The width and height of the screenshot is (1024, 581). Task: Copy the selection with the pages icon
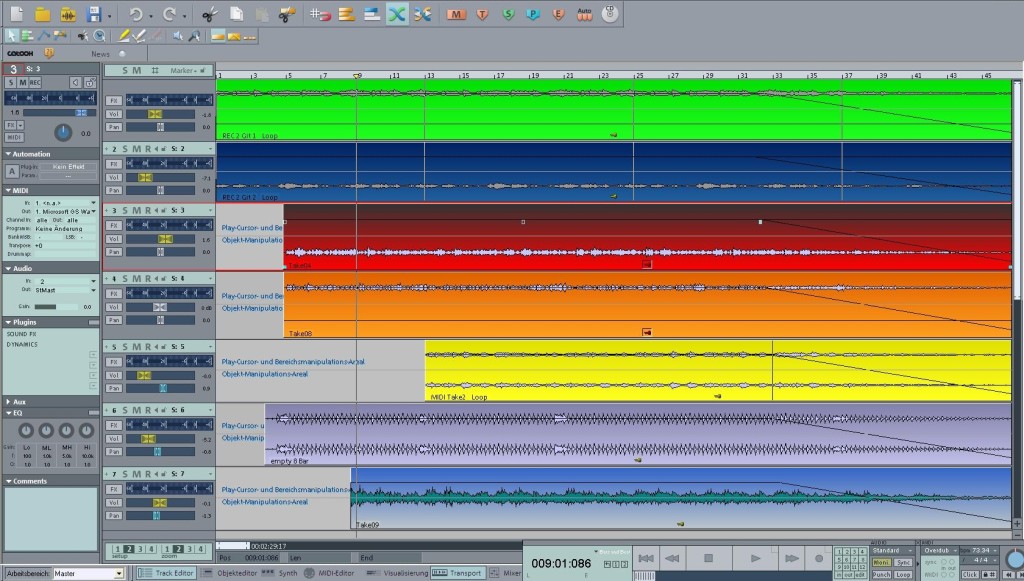tap(236, 14)
